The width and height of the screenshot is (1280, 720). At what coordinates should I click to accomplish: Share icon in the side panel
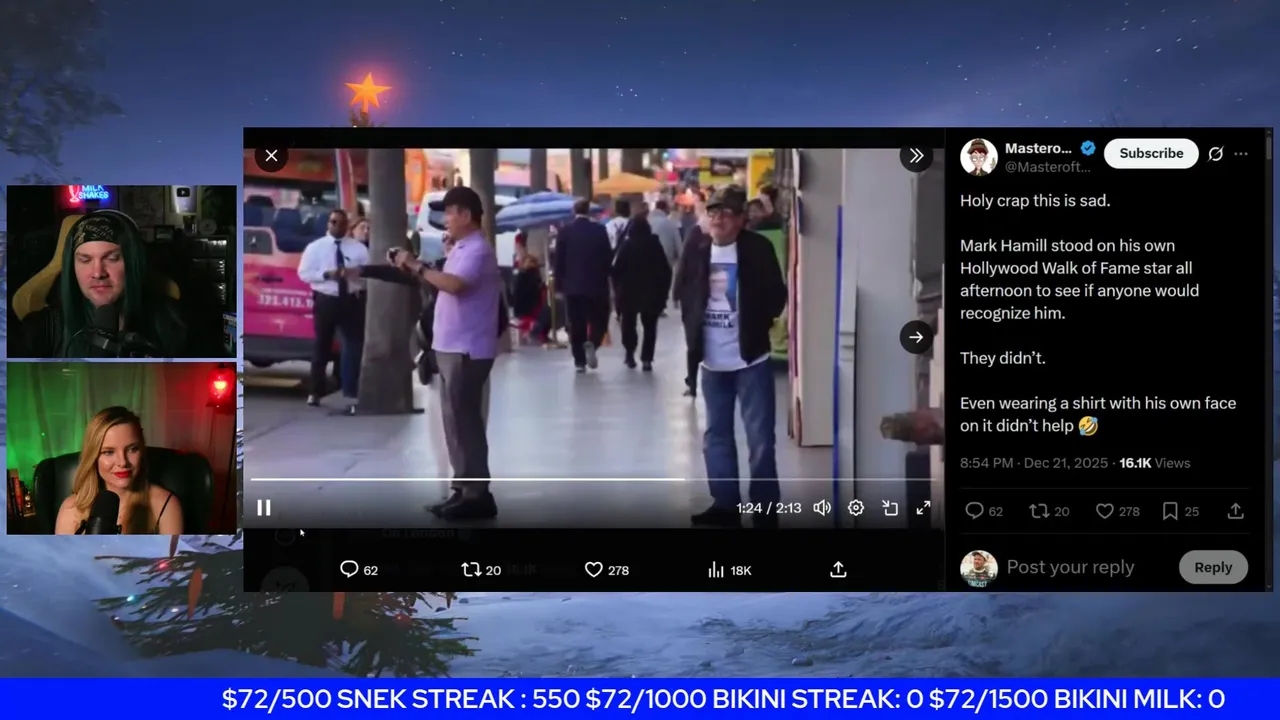coord(1236,511)
